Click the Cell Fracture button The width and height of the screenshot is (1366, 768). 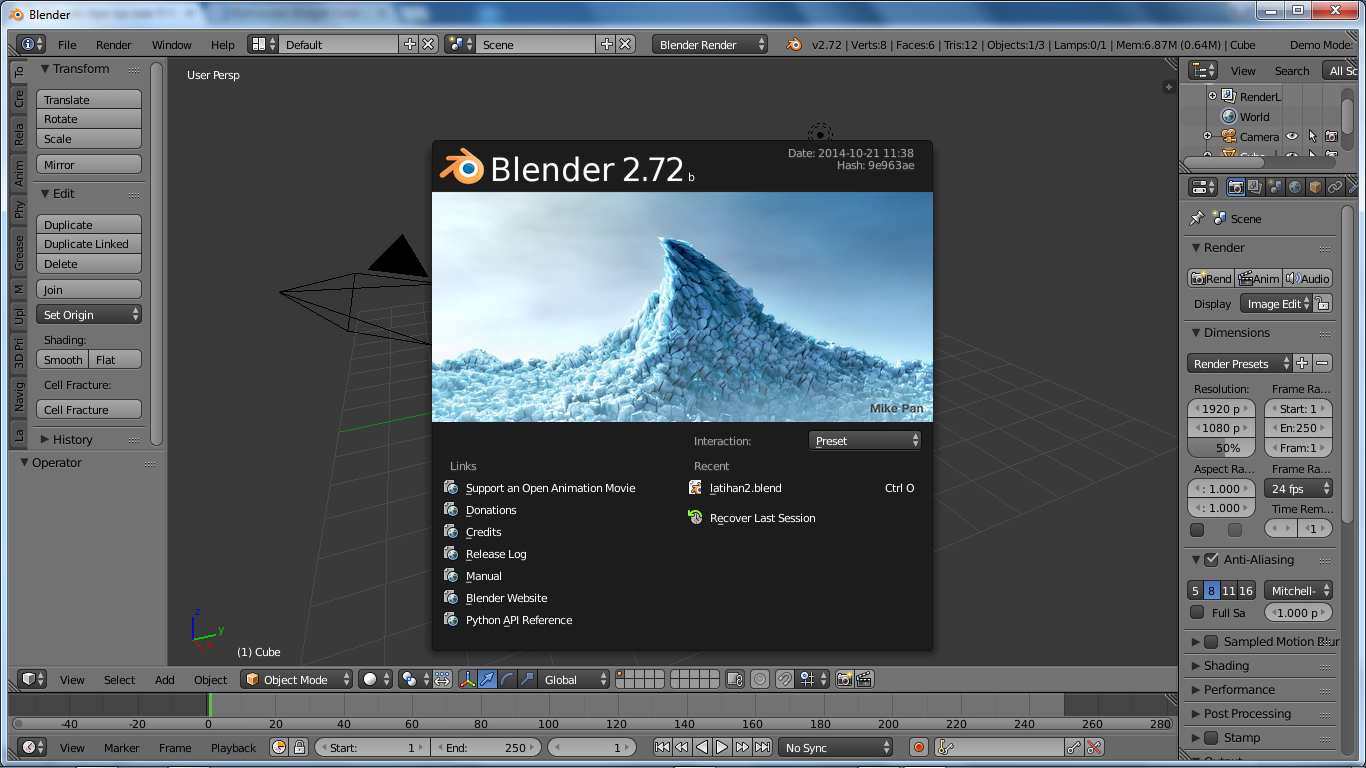tap(89, 409)
